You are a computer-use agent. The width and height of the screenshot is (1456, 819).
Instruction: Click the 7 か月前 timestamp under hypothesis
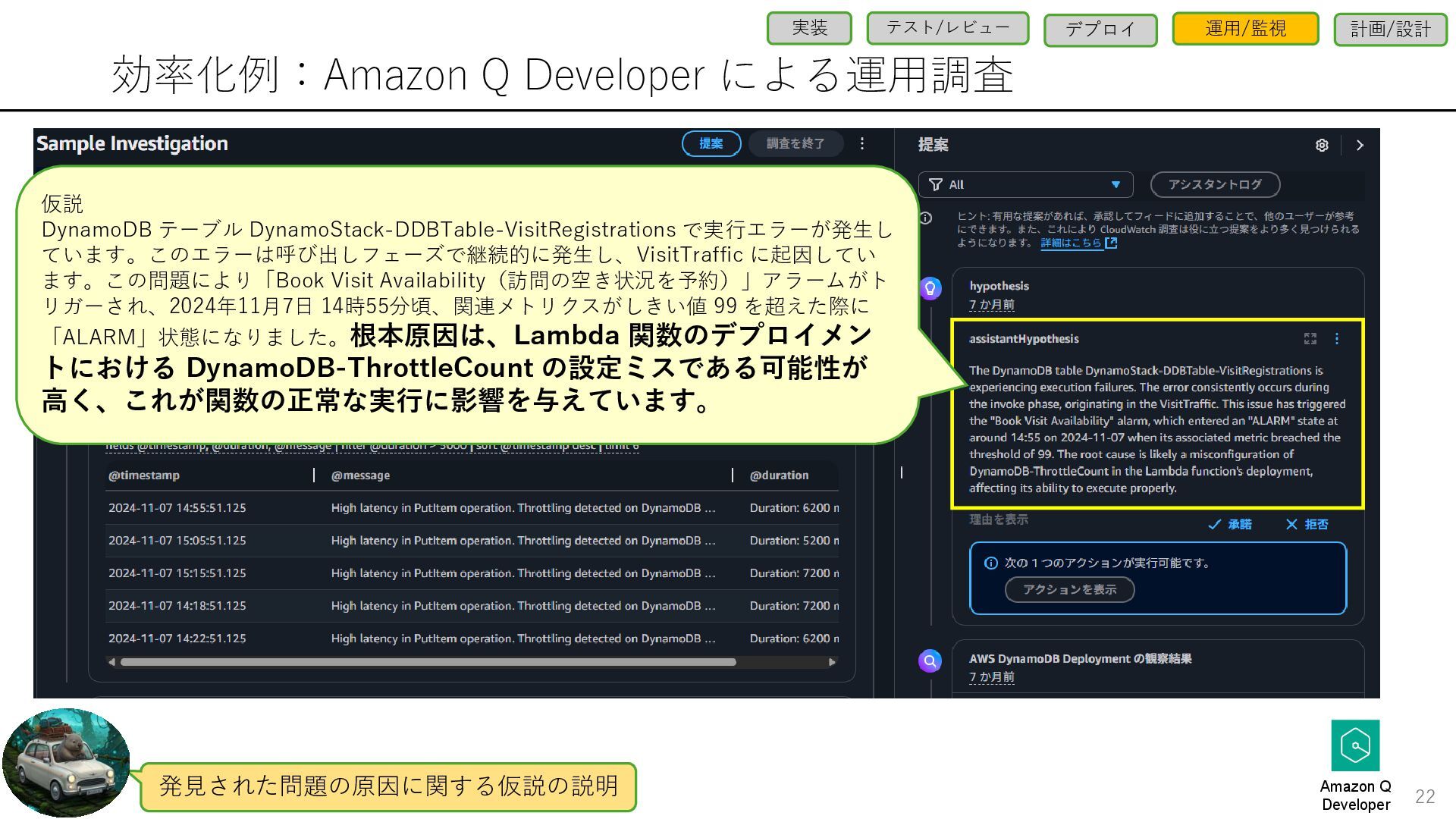pos(991,305)
